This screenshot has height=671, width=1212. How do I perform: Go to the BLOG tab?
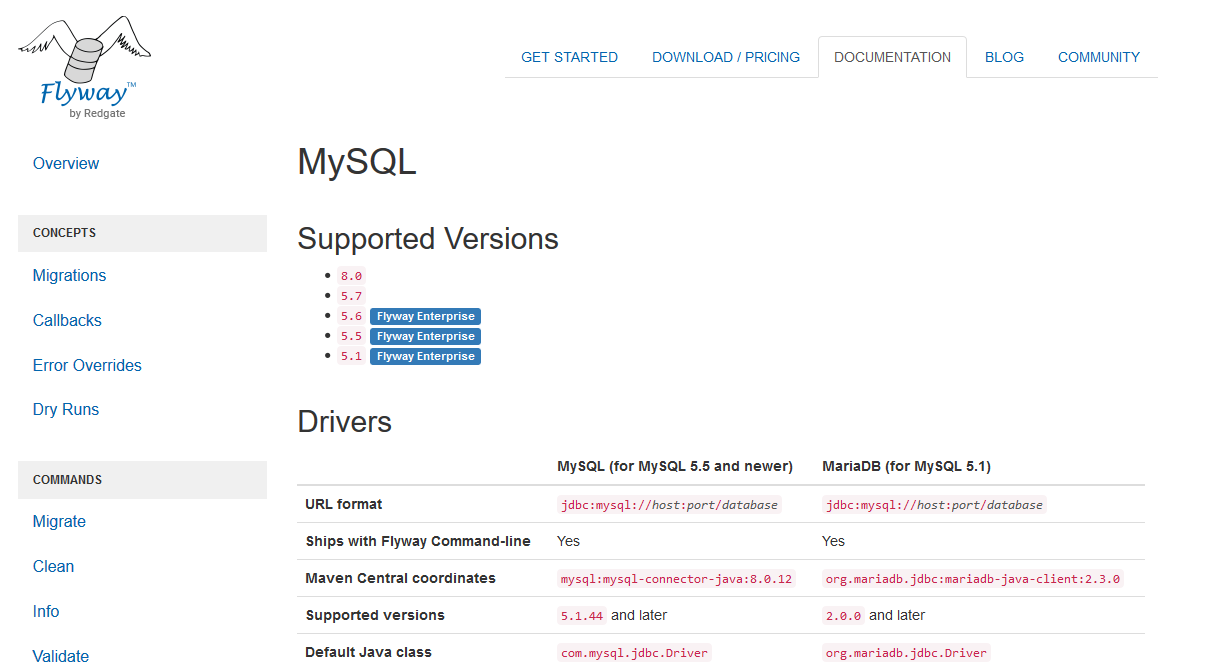1004,57
